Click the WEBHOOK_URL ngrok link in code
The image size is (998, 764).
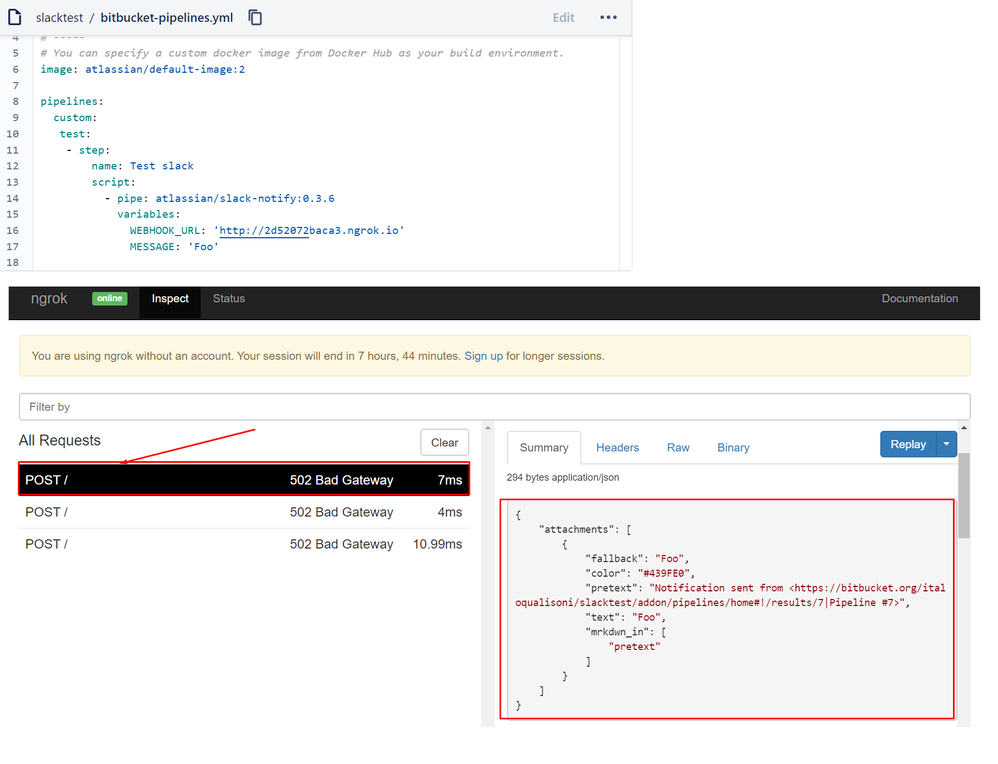pyautogui.click(x=311, y=230)
